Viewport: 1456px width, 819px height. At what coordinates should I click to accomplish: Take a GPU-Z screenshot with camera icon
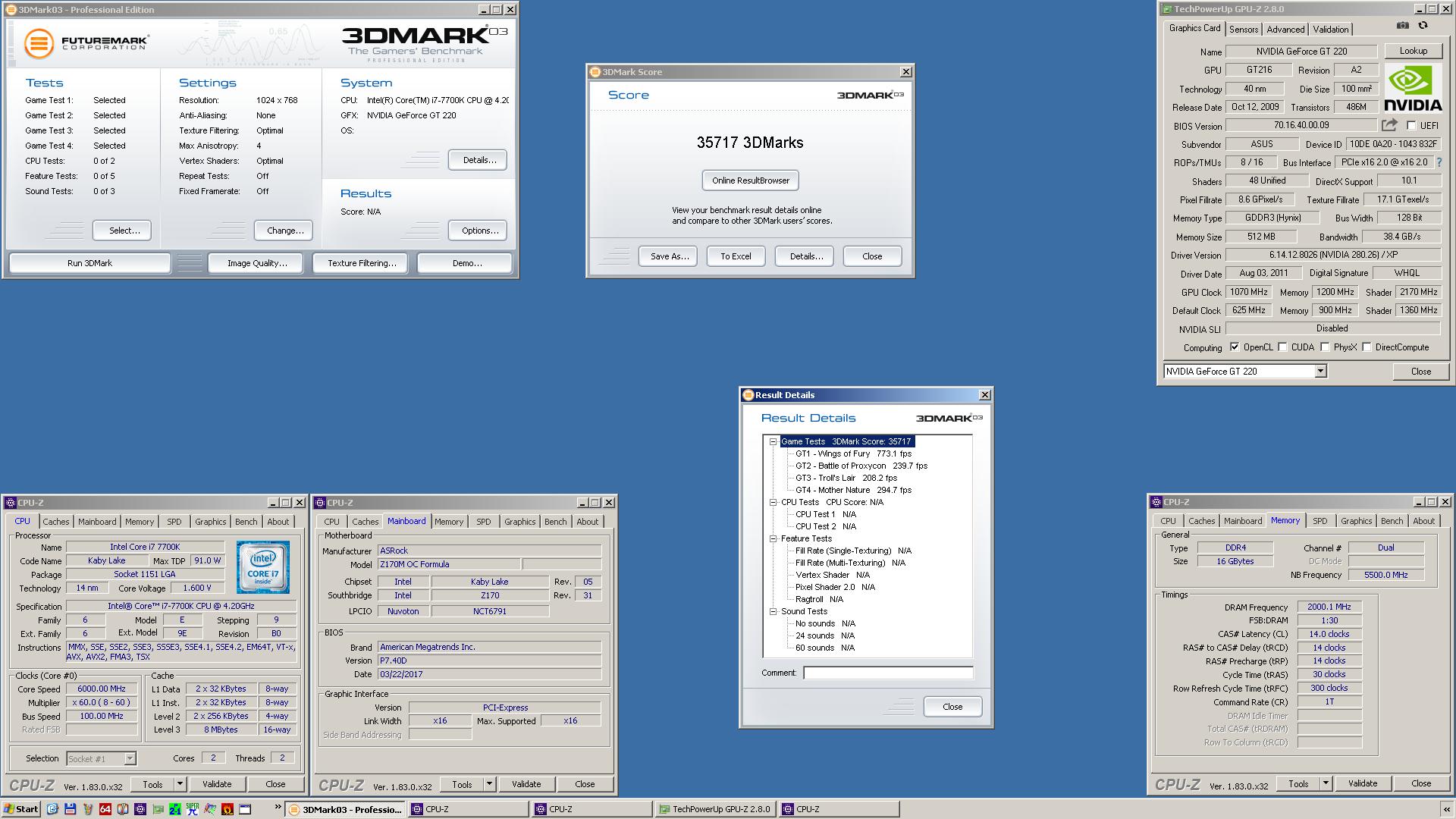(x=1403, y=26)
